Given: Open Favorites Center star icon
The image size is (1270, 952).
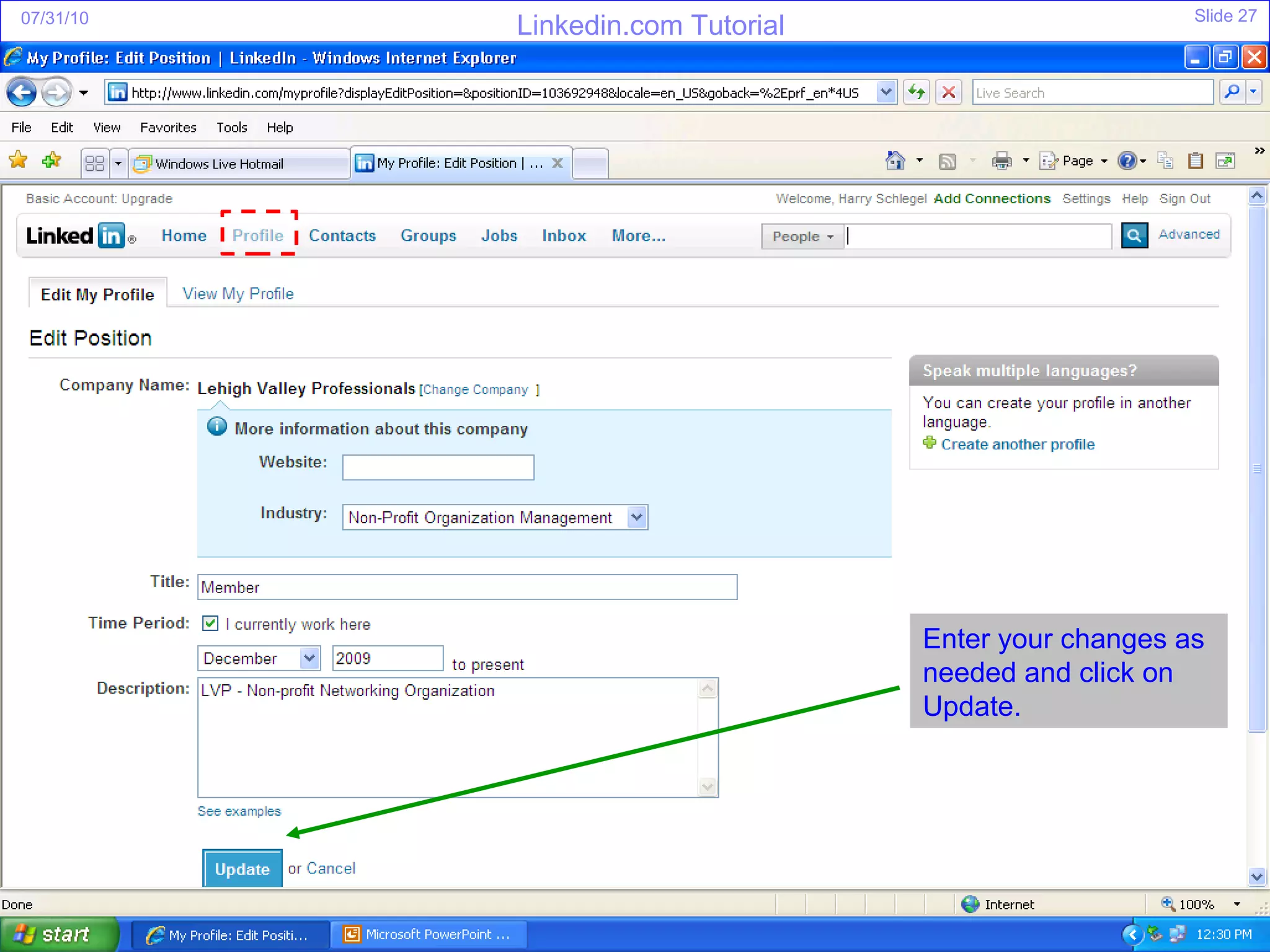Looking at the screenshot, I should coord(19,161).
